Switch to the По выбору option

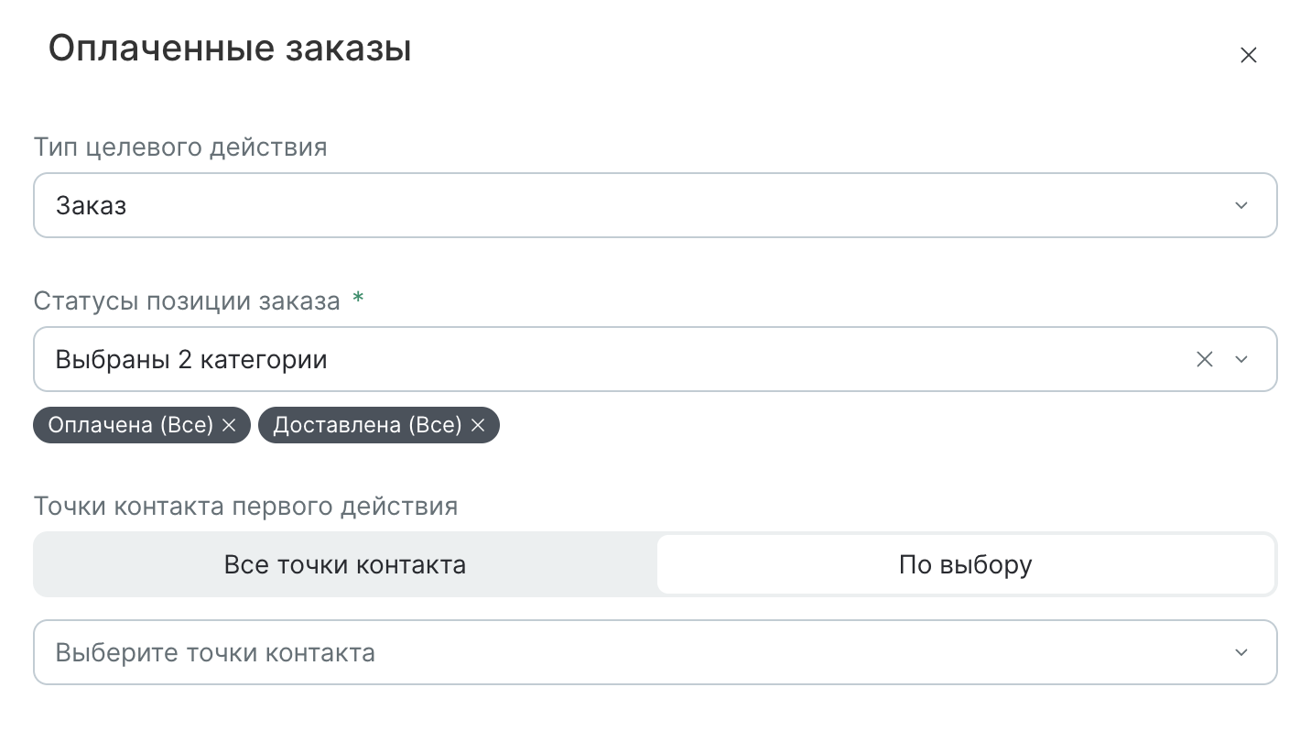click(965, 564)
